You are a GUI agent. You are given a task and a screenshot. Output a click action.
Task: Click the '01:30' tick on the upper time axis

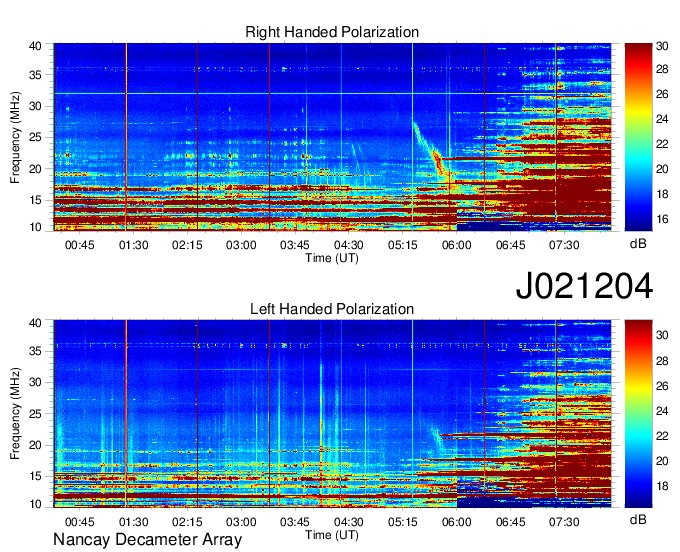pos(134,245)
